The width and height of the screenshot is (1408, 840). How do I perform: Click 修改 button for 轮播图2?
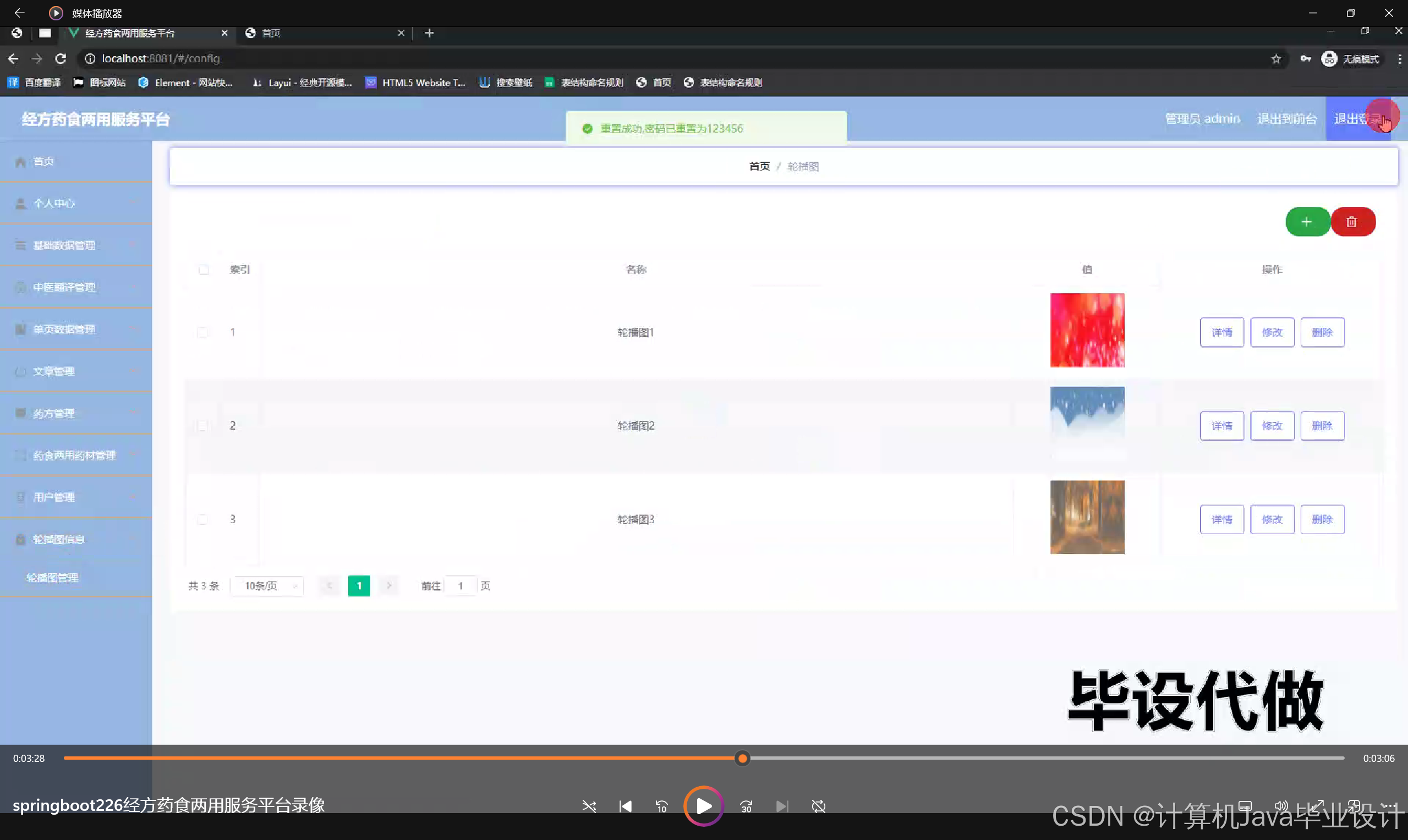pyautogui.click(x=1272, y=426)
